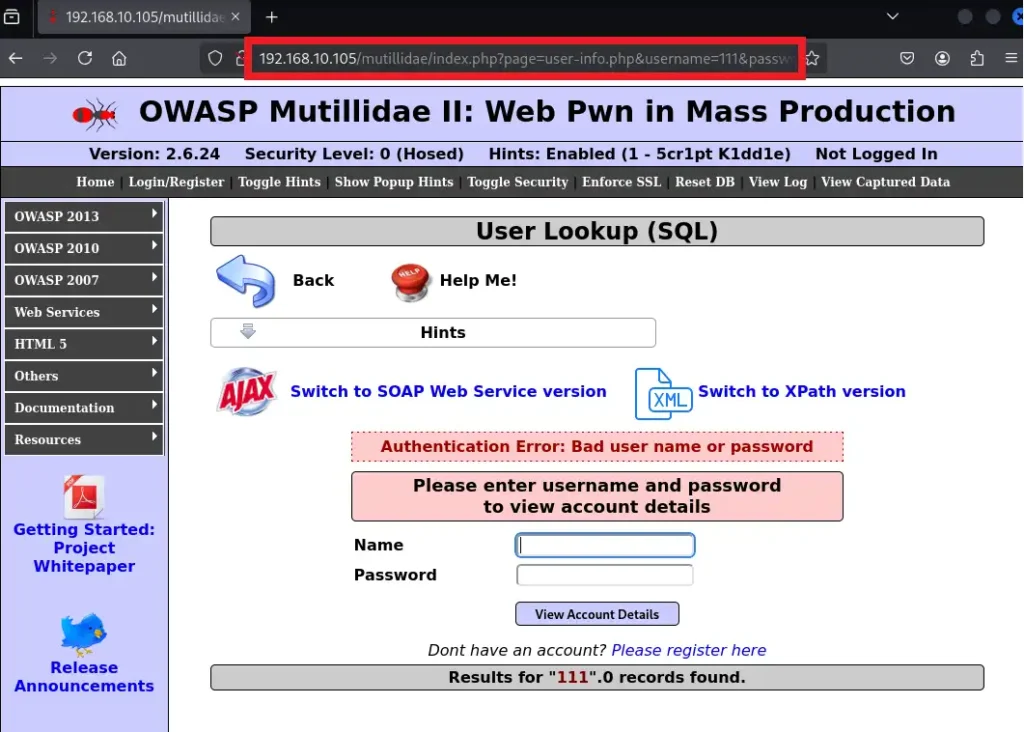1024x732 pixels.
Task: Open the recent browsing icon at top left
Action: click(x=12, y=16)
